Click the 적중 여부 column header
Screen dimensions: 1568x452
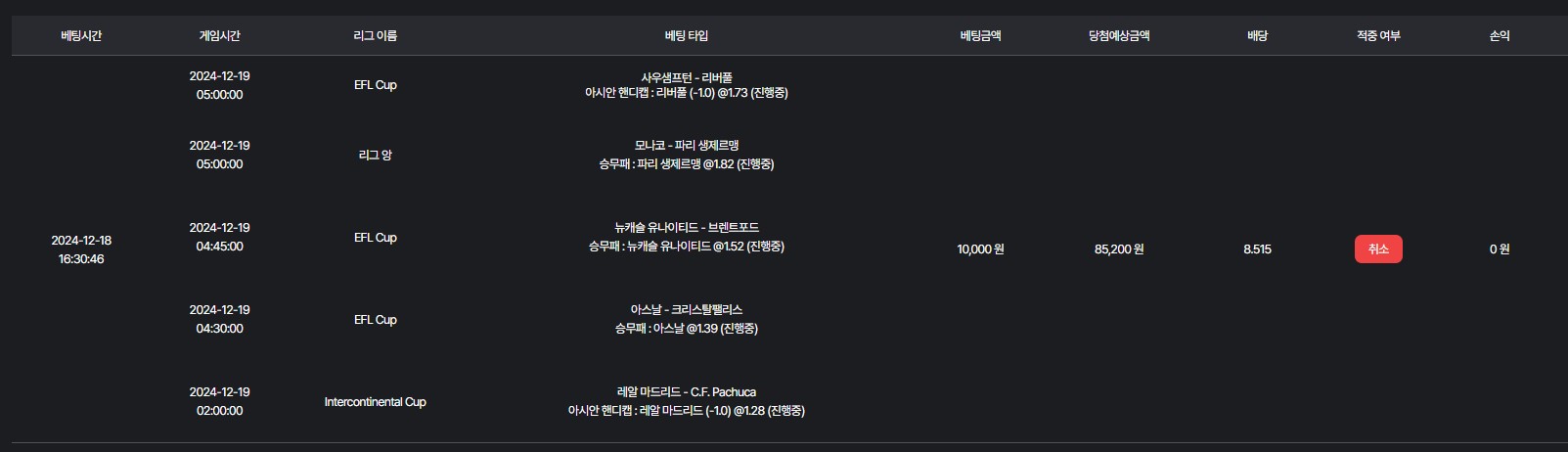pyautogui.click(x=1377, y=36)
